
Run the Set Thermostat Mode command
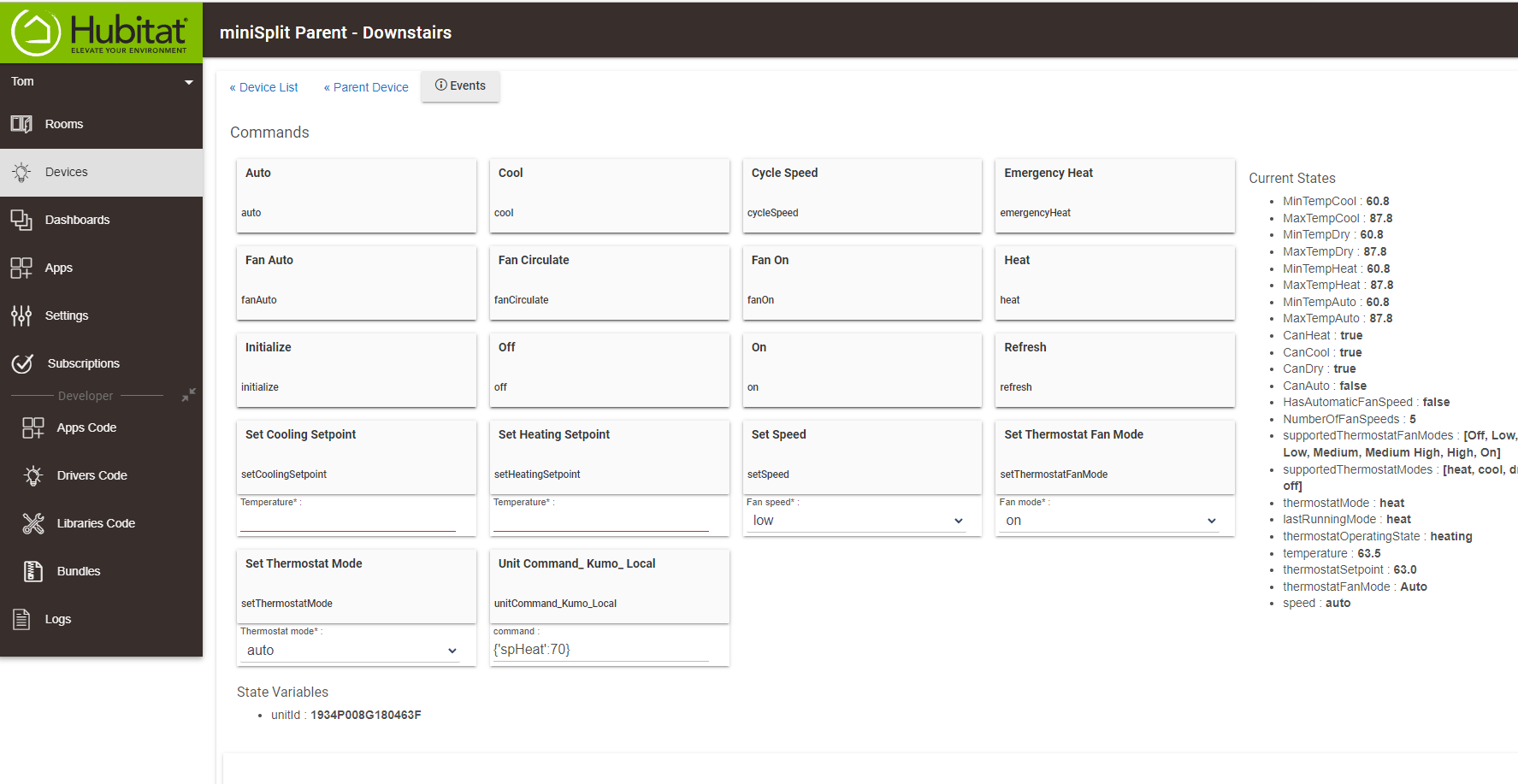point(357,586)
